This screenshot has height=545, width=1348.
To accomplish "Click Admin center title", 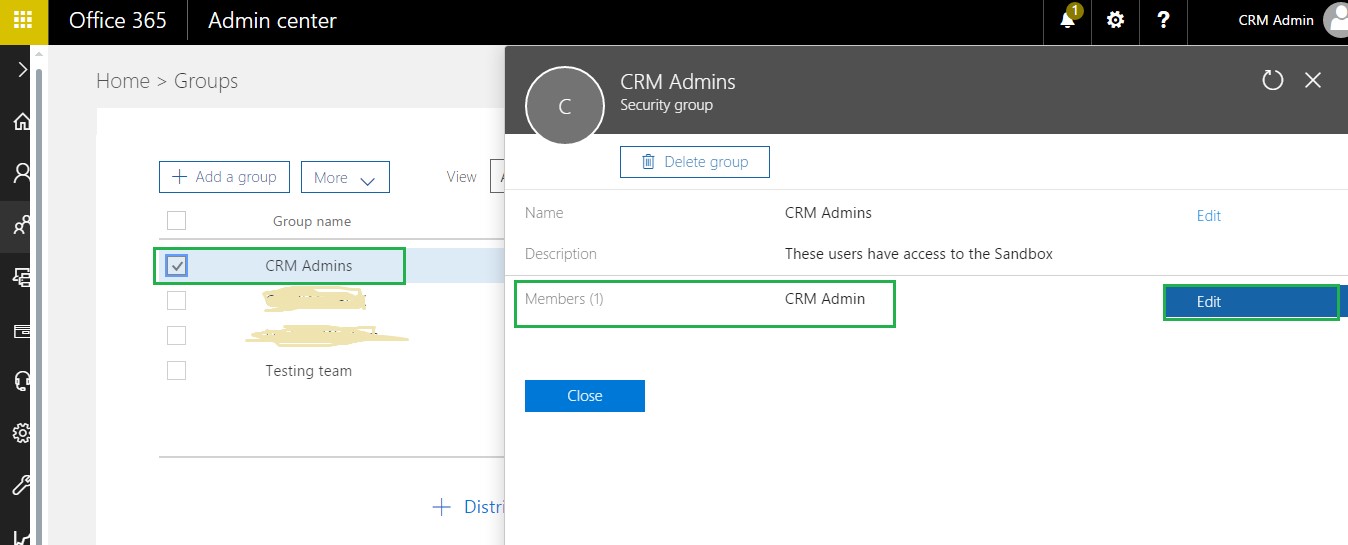I will [272, 20].
